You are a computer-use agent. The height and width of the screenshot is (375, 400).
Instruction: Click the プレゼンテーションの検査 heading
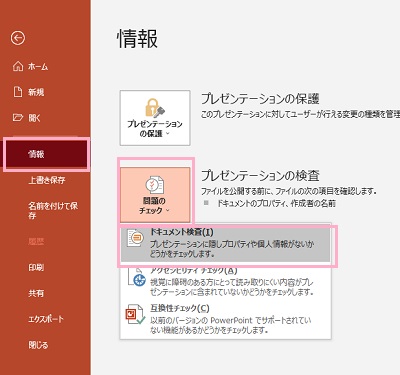(x=260, y=175)
